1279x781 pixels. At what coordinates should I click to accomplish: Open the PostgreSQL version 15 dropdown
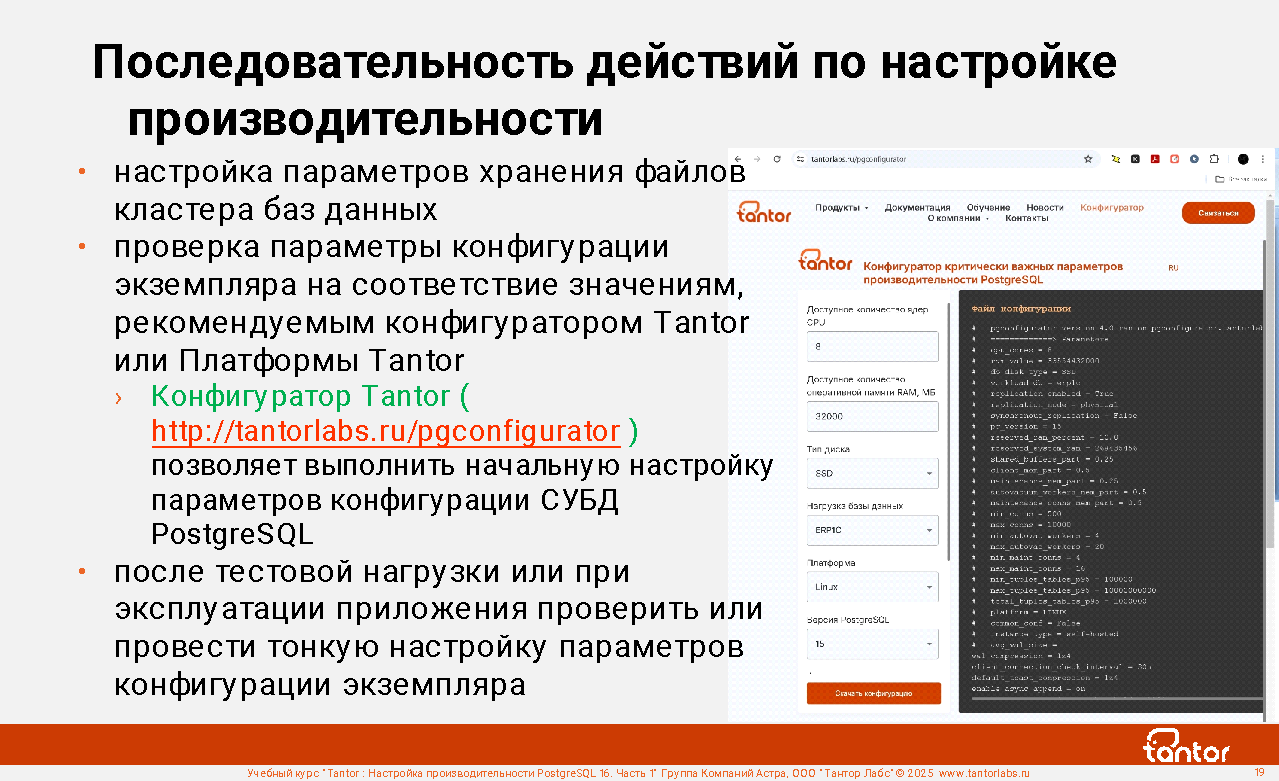coord(872,644)
